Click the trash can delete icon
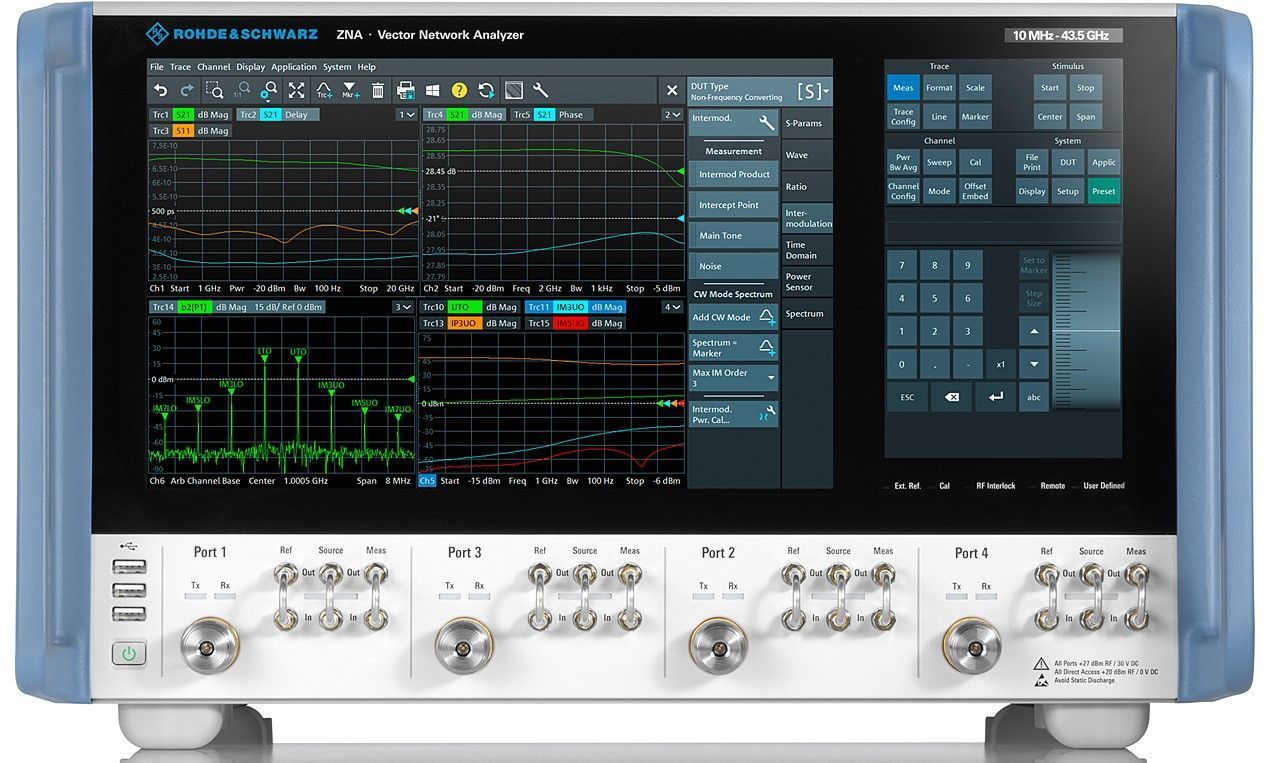This screenshot has height=763, width=1270. (x=378, y=90)
